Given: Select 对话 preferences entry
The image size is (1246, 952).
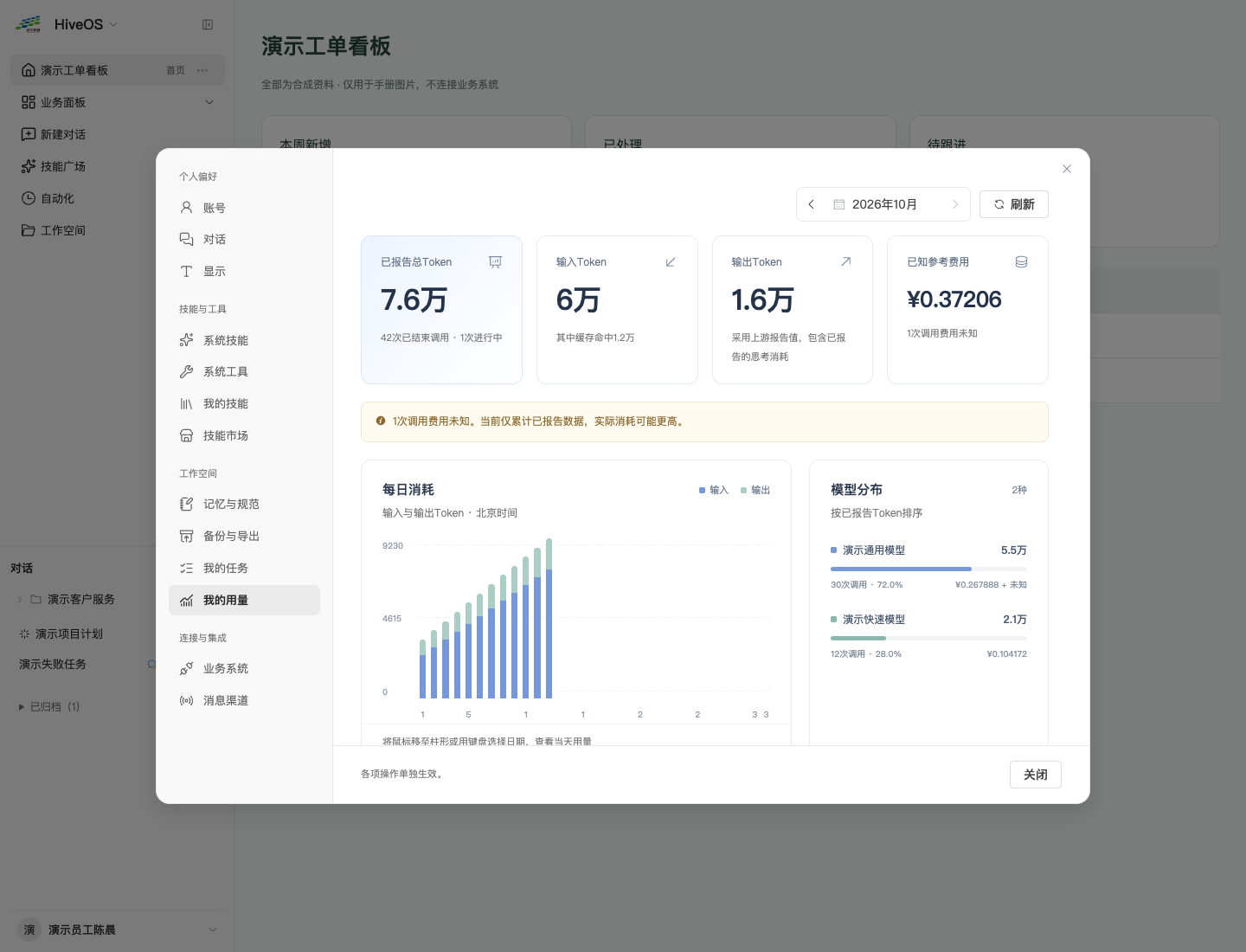Looking at the screenshot, I should tap(244, 239).
